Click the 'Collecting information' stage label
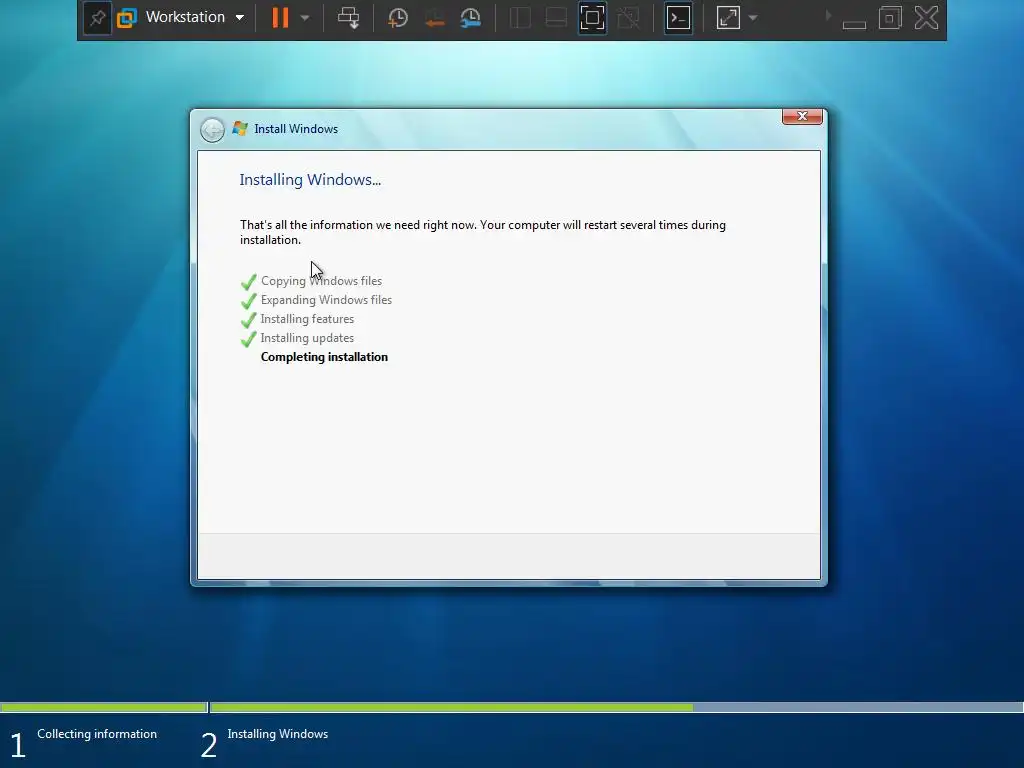Viewport: 1024px width, 768px height. (x=97, y=733)
